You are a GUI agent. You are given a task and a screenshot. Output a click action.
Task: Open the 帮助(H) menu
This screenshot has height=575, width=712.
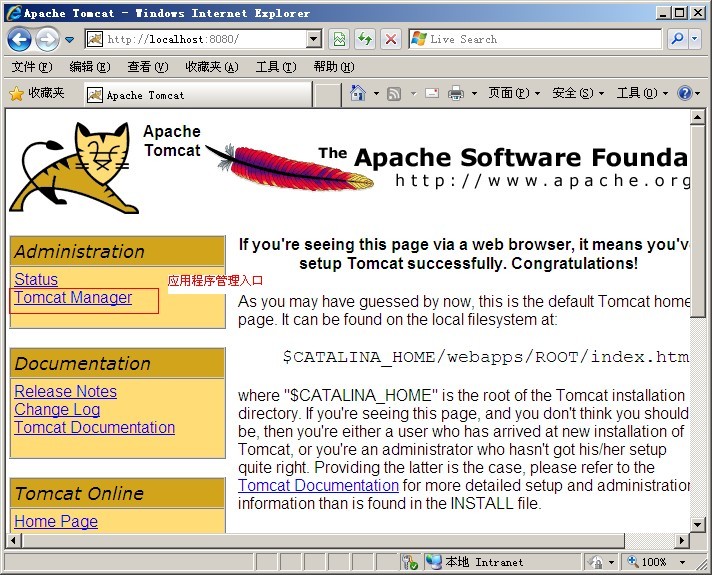[334, 67]
